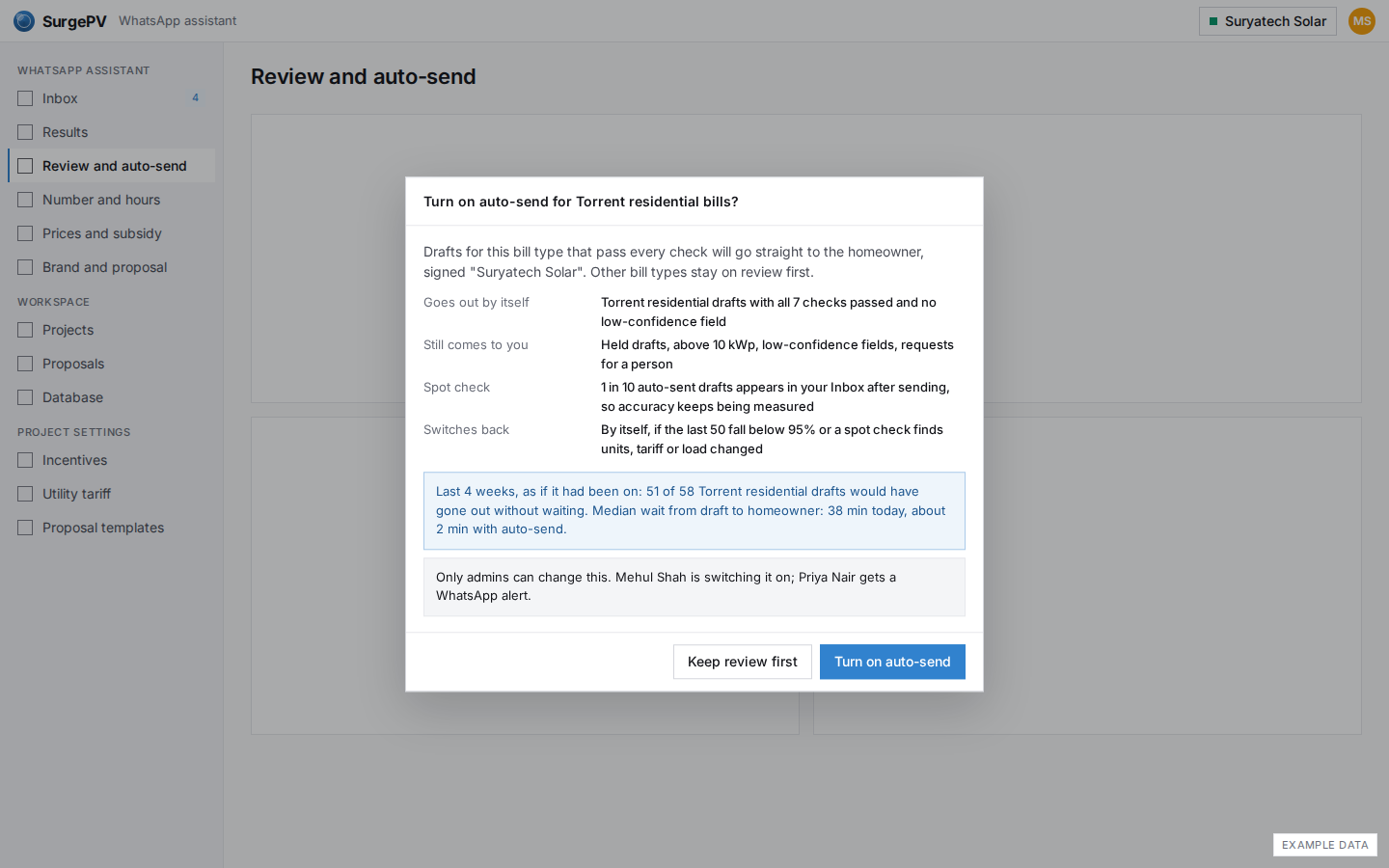The width and height of the screenshot is (1389, 868).
Task: Click the EXAMPLE DATA tag
Action: tap(1325, 845)
